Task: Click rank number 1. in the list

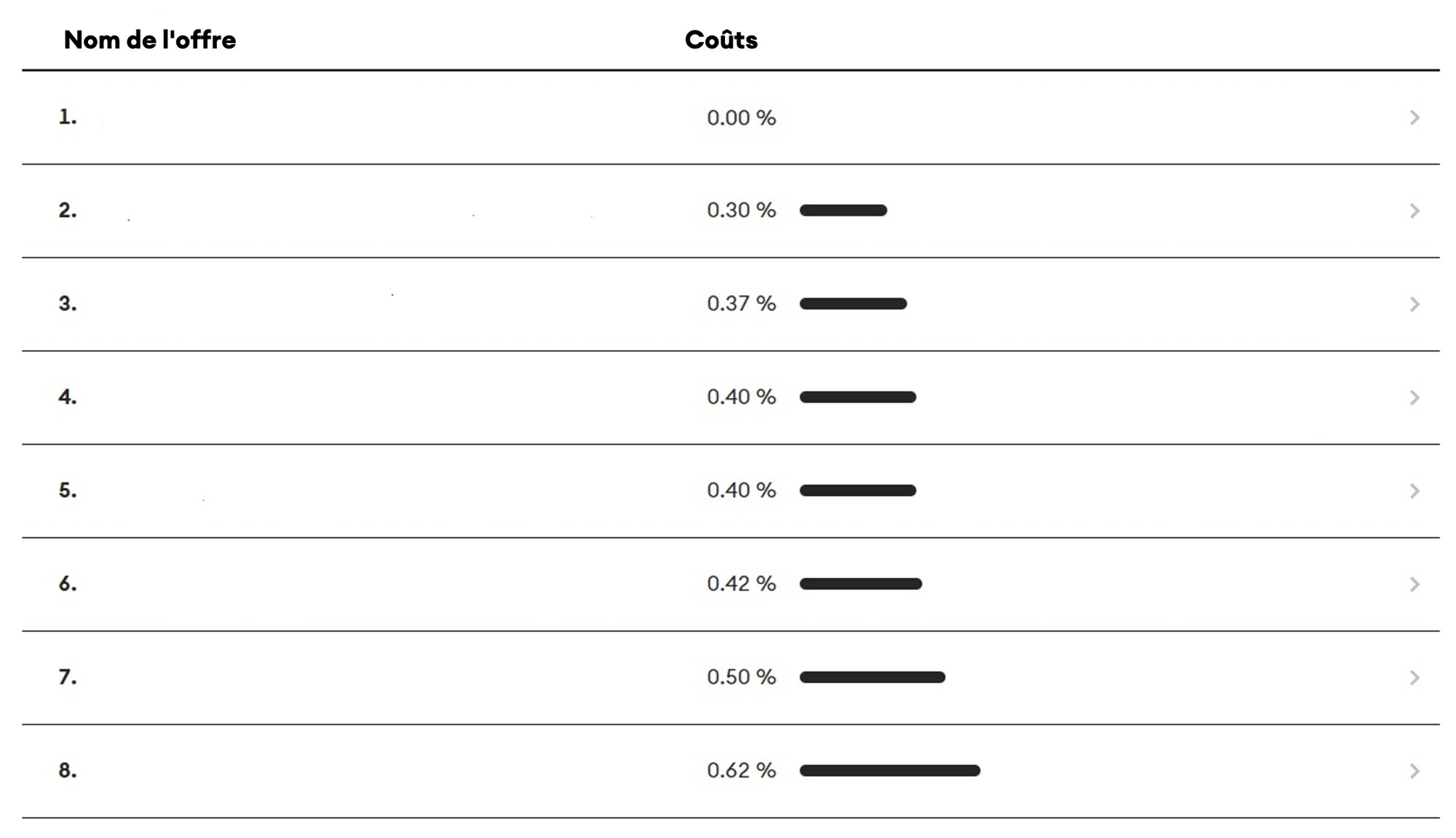Action: point(68,117)
